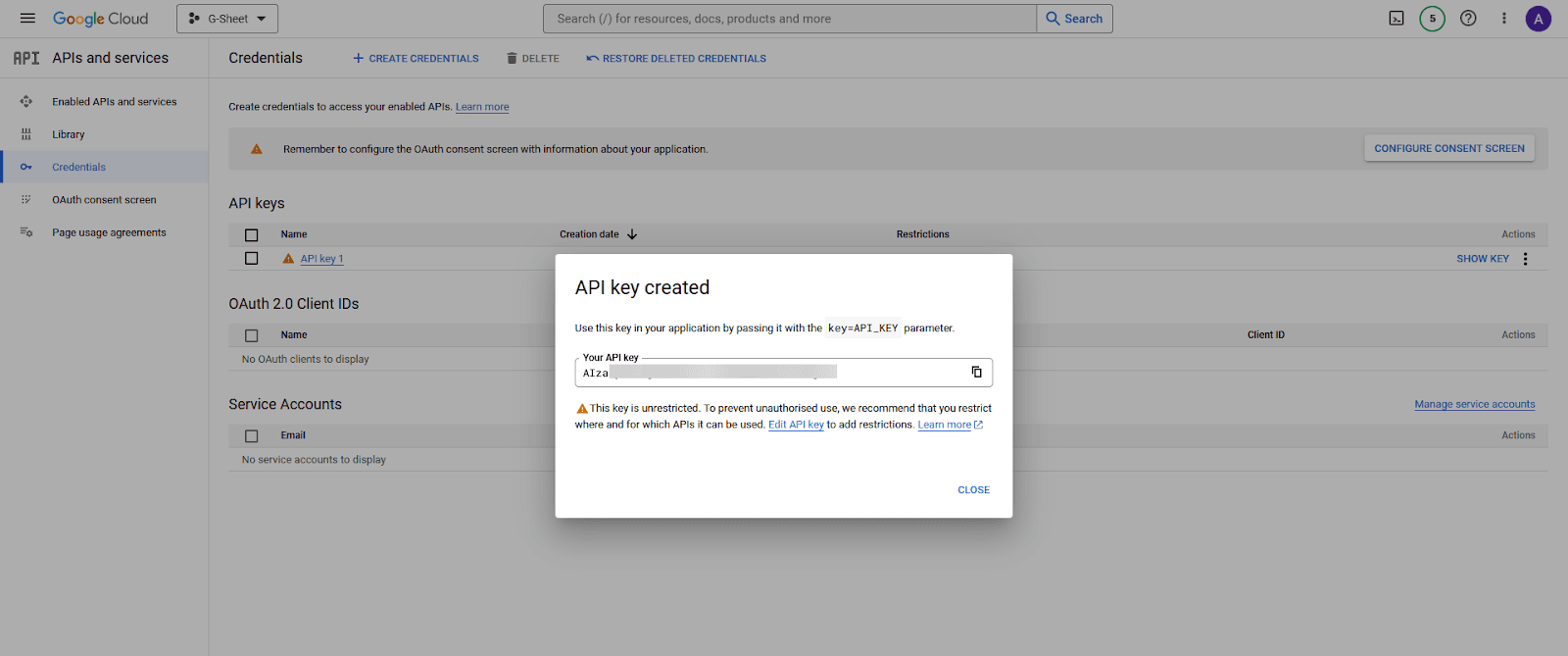Toggle select-all checkbox in Service Accounts header

[x=252, y=436]
